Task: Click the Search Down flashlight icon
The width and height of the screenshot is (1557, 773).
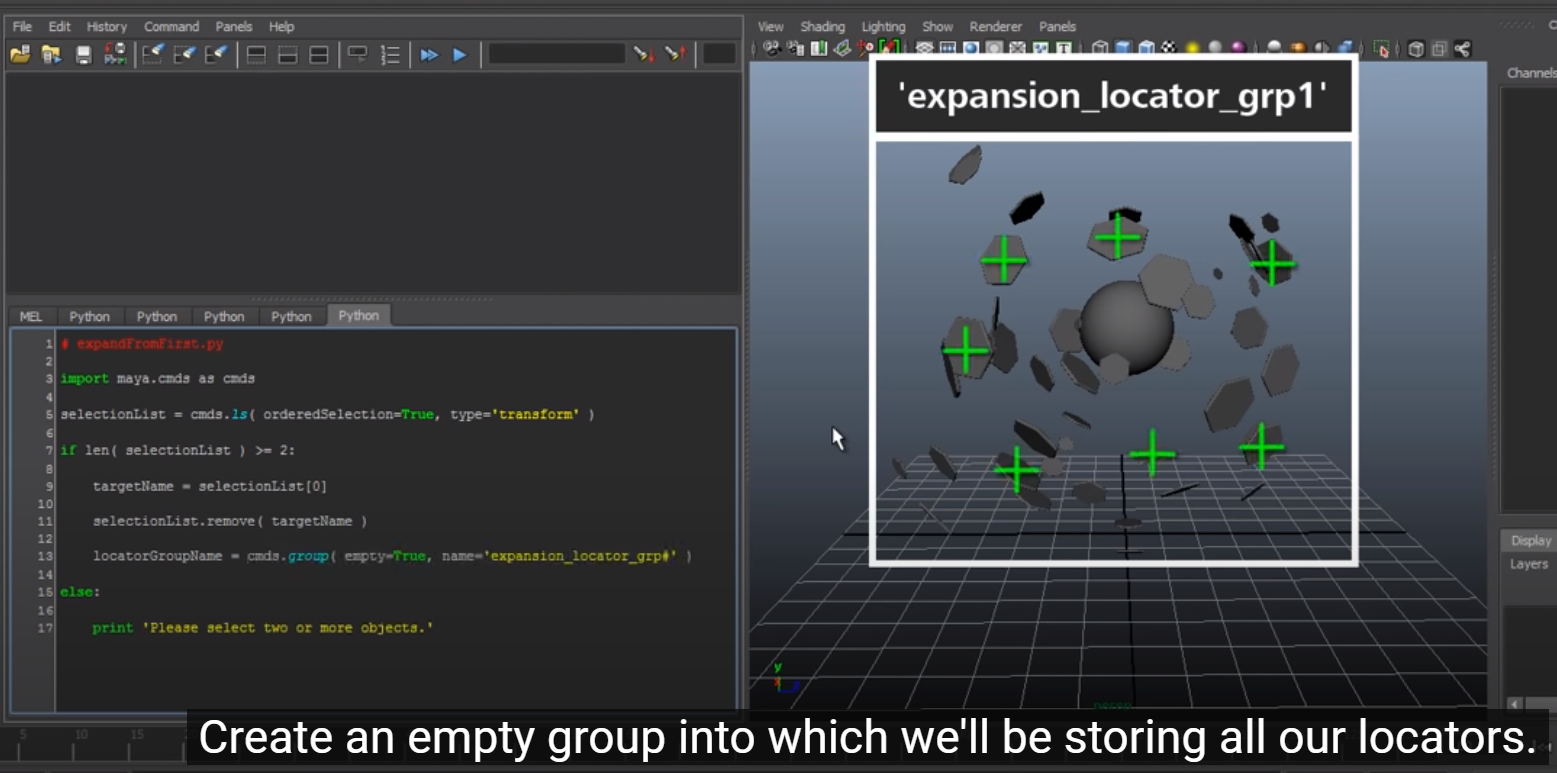Action: pos(644,54)
